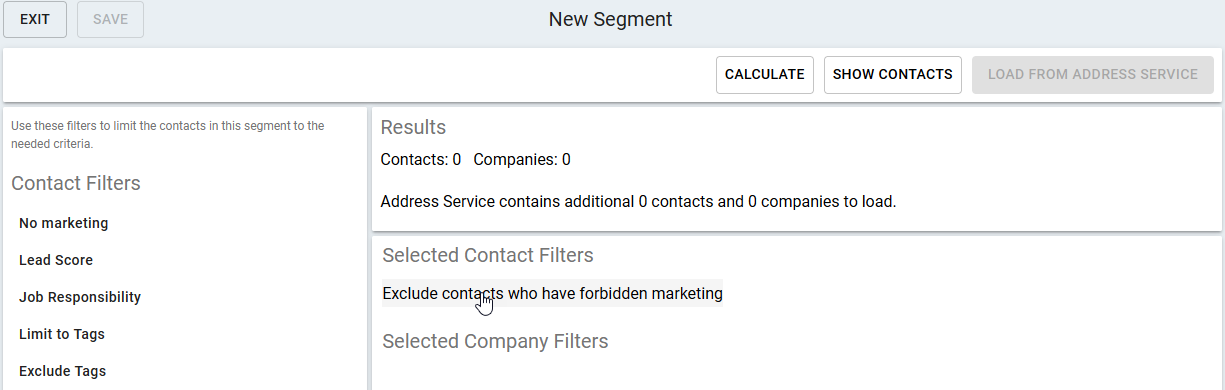The width and height of the screenshot is (1225, 390).
Task: Click the Selected Company Filters heading
Action: (495, 341)
